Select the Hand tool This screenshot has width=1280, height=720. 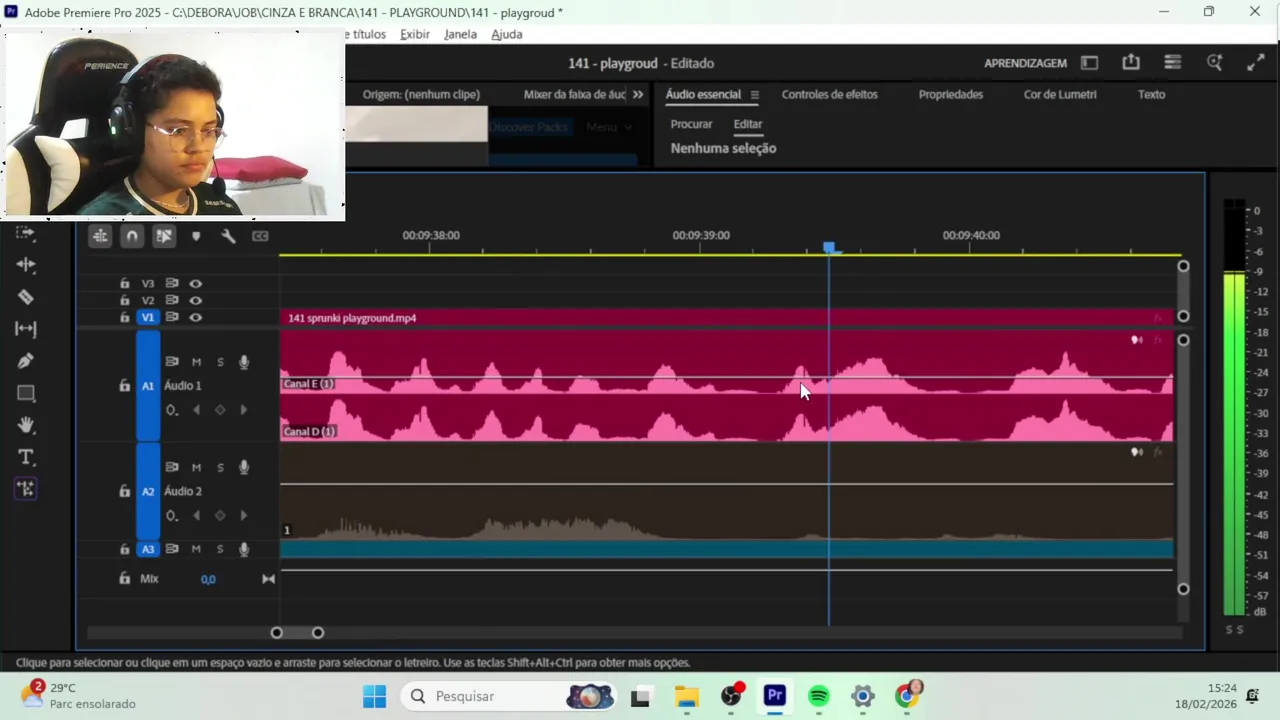[26, 425]
